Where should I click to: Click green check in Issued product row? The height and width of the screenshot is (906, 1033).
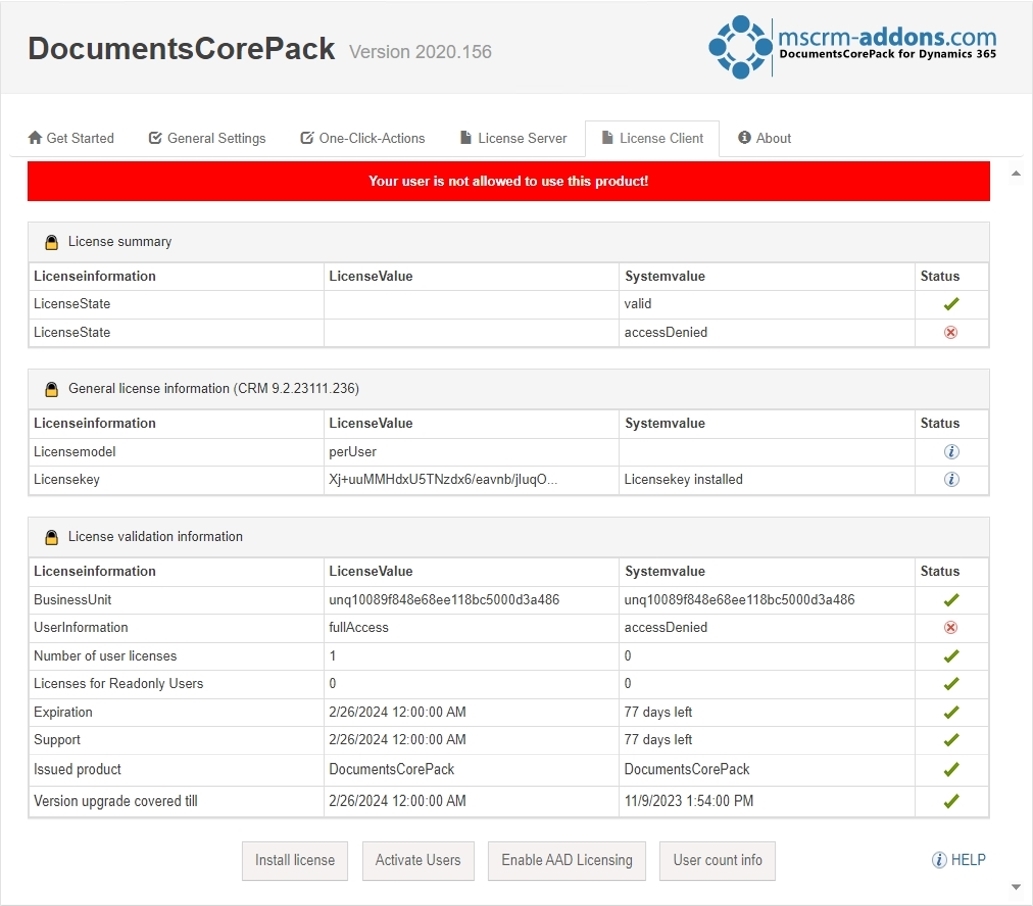(951, 769)
